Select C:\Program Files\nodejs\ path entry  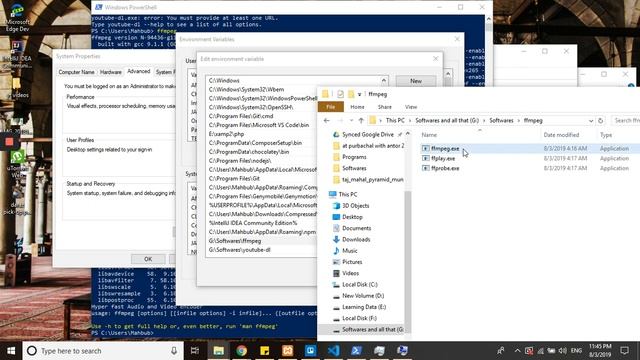262,161
